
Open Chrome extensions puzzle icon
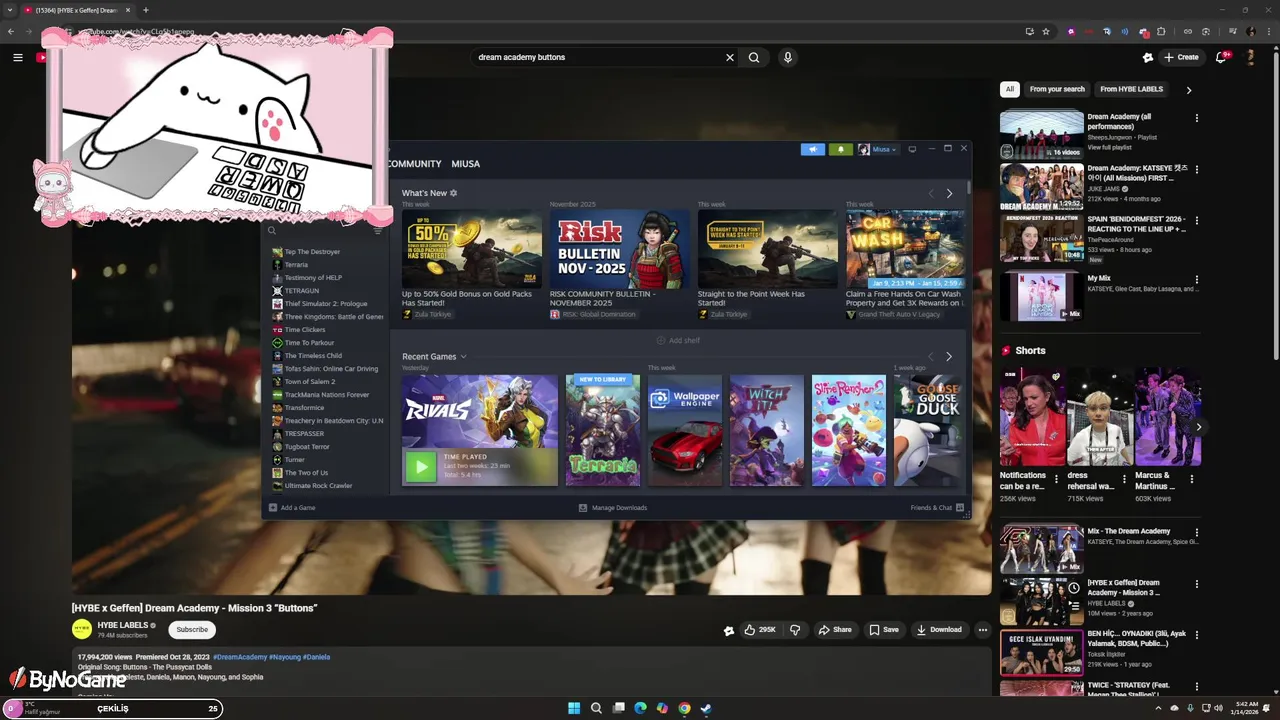(x=1161, y=31)
